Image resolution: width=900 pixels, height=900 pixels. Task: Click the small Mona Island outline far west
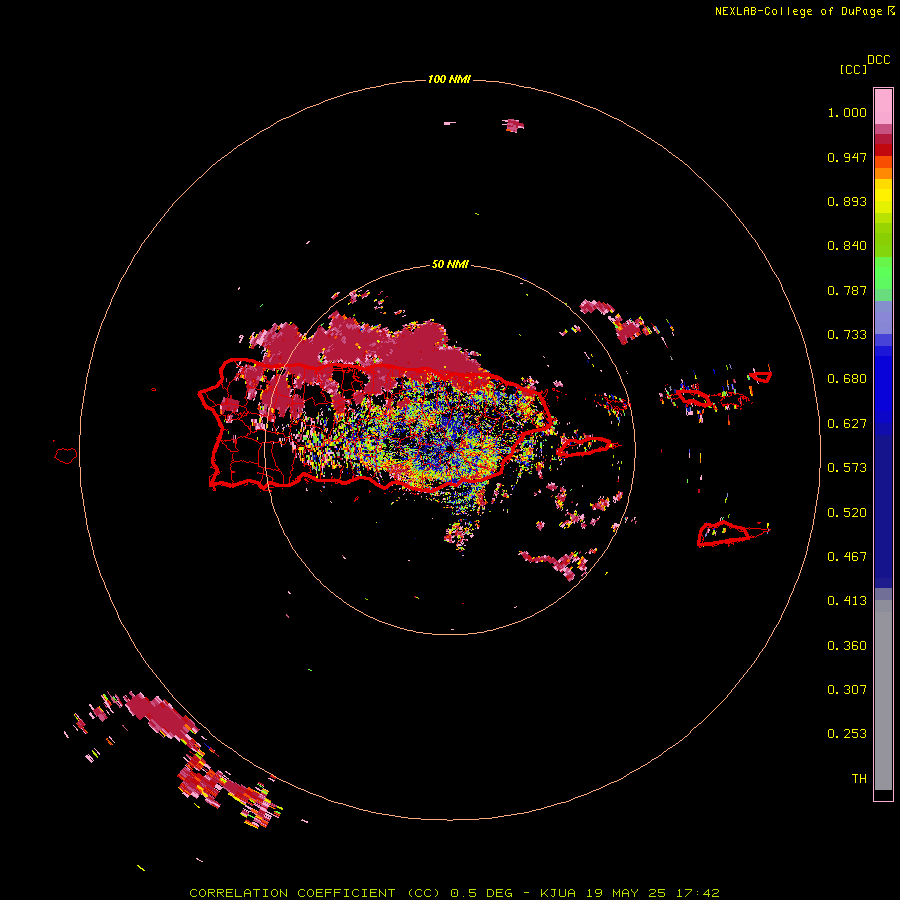coord(66,456)
